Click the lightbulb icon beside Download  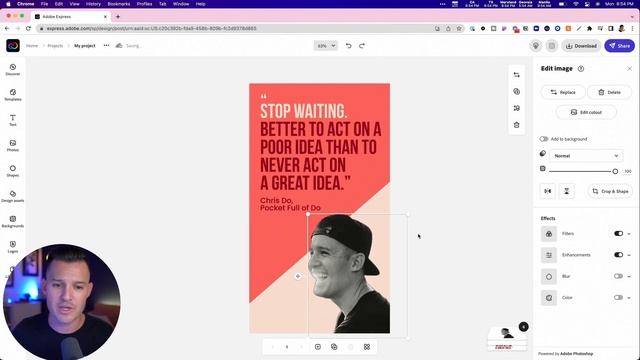point(536,46)
